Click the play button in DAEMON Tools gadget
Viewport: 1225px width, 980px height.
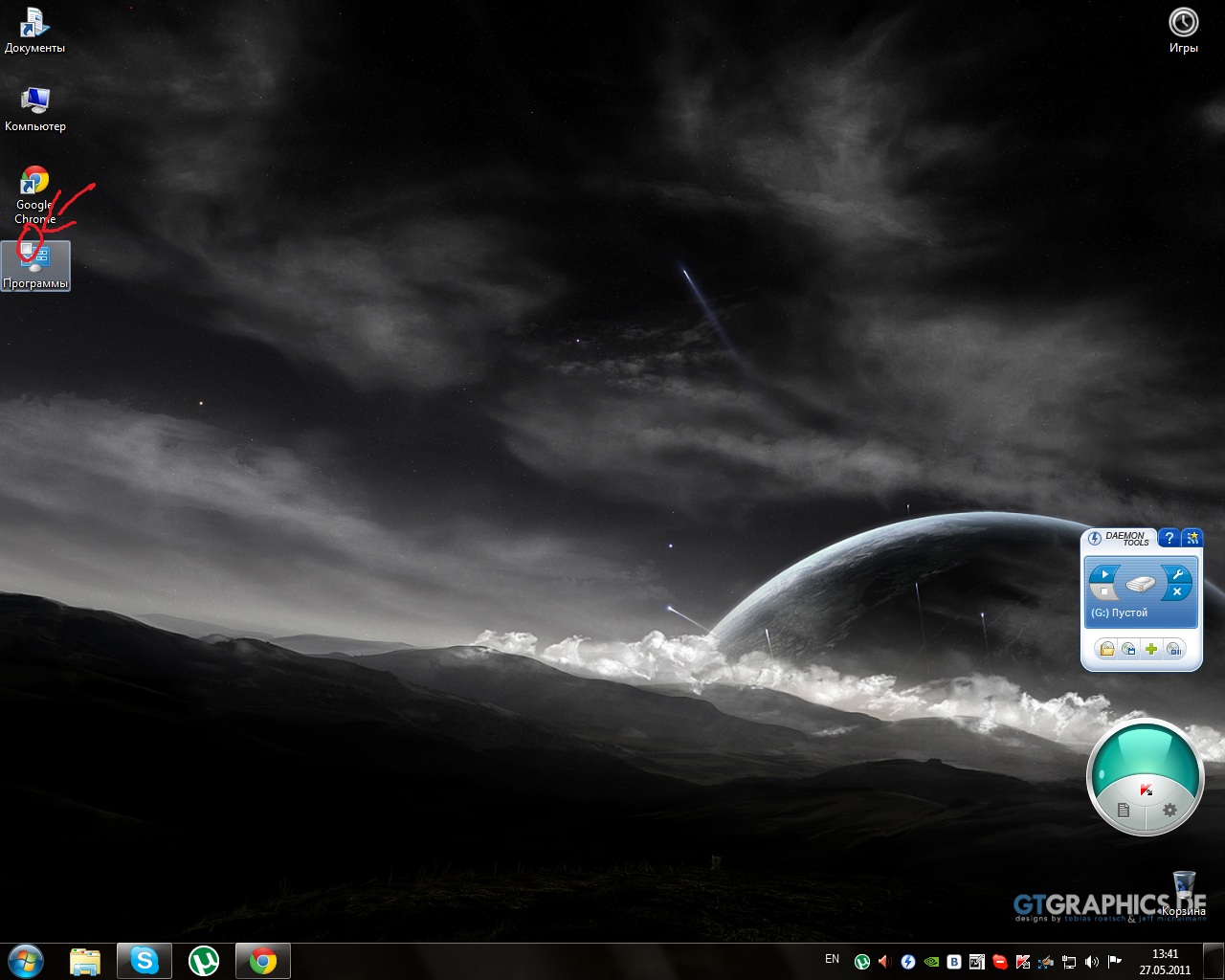tap(1104, 574)
